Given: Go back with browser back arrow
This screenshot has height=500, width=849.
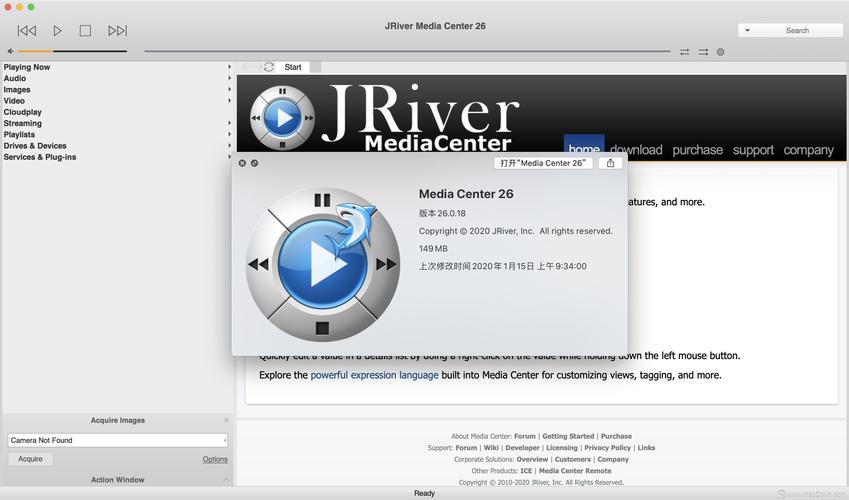Looking at the screenshot, I should (x=246, y=67).
